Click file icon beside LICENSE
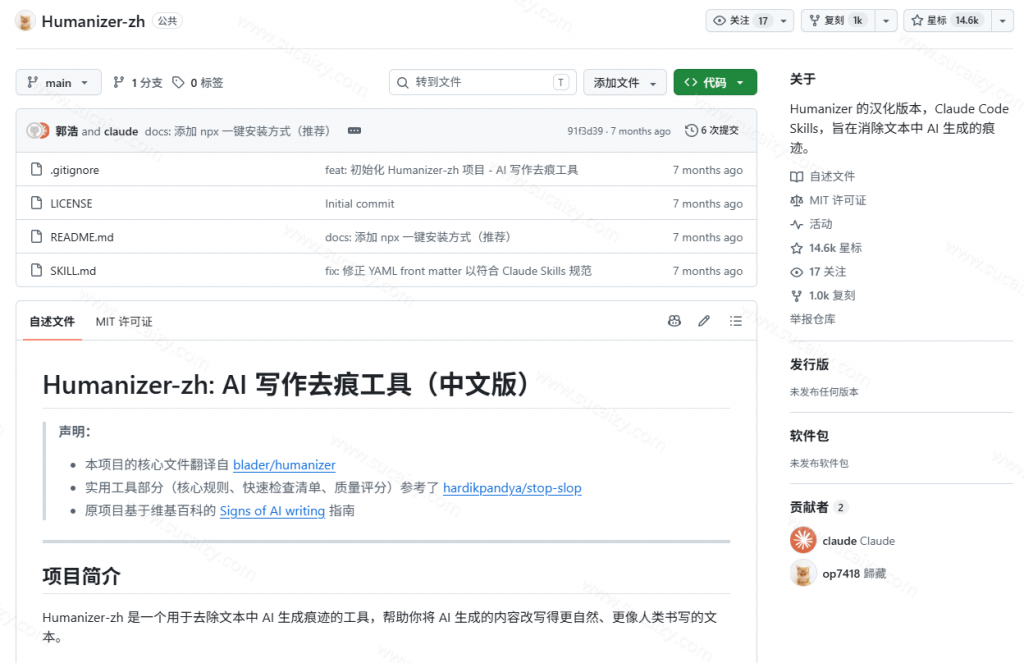This screenshot has height=663, width=1024. tap(37, 203)
